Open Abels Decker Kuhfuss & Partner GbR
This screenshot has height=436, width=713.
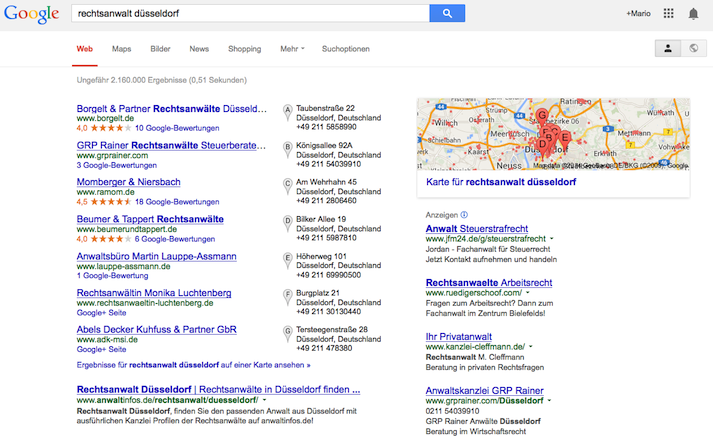(156, 330)
